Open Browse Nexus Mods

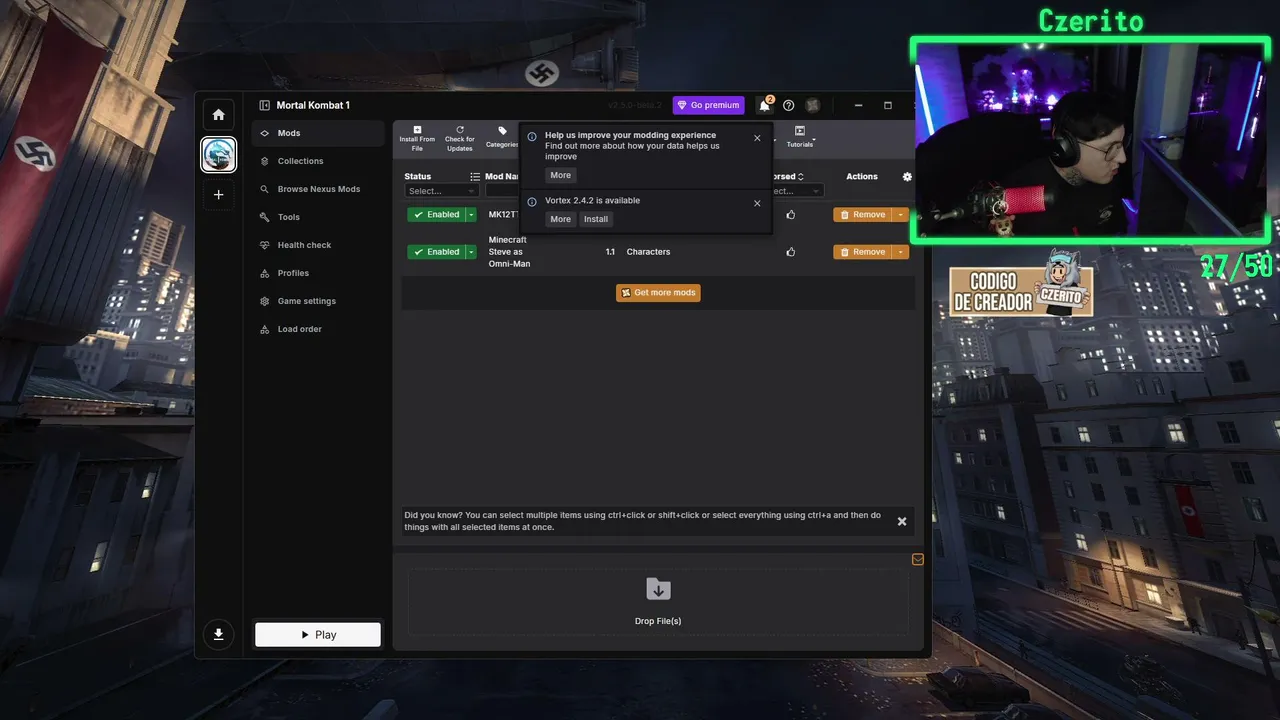[x=318, y=189]
